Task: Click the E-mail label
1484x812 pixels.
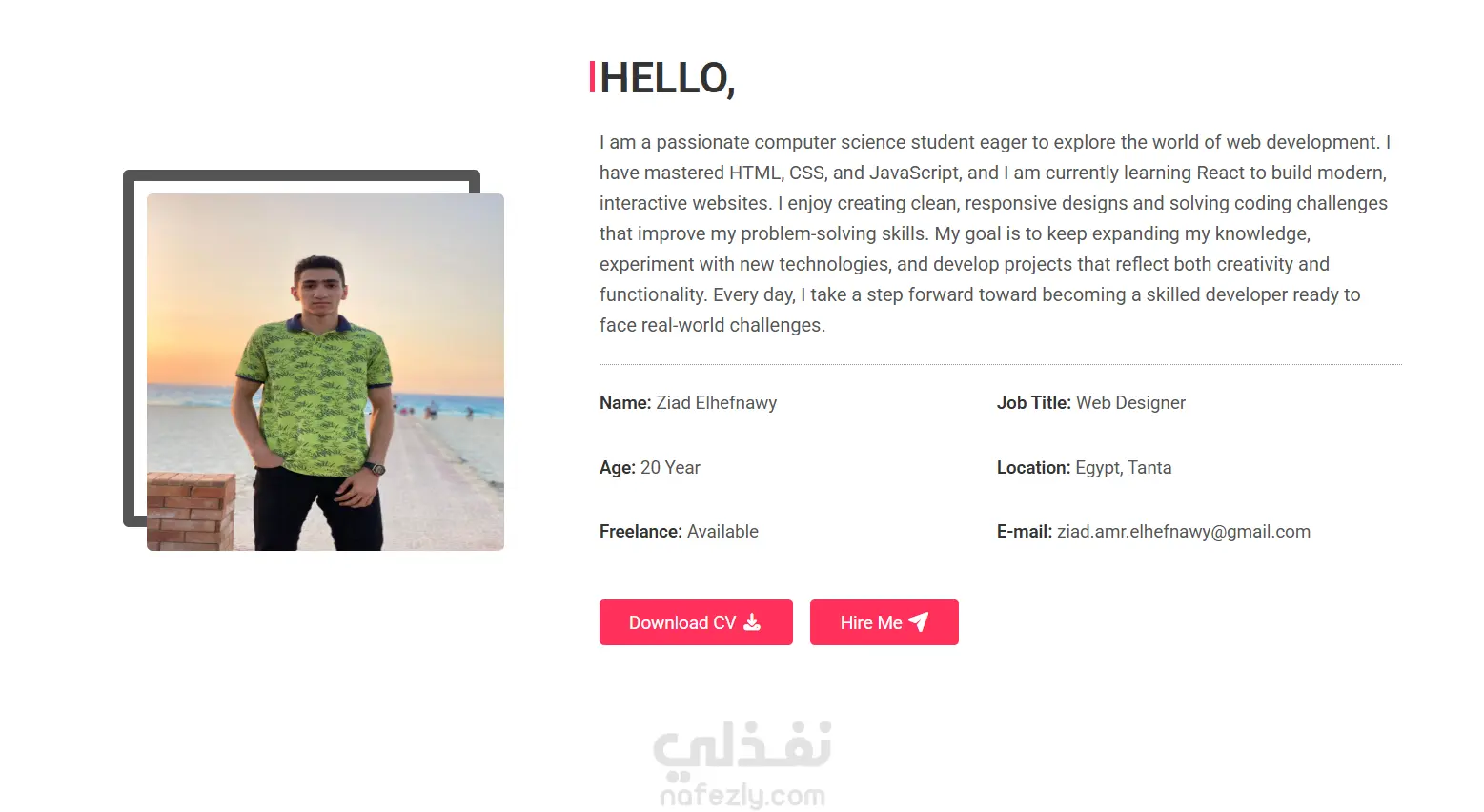Action: [1024, 532]
